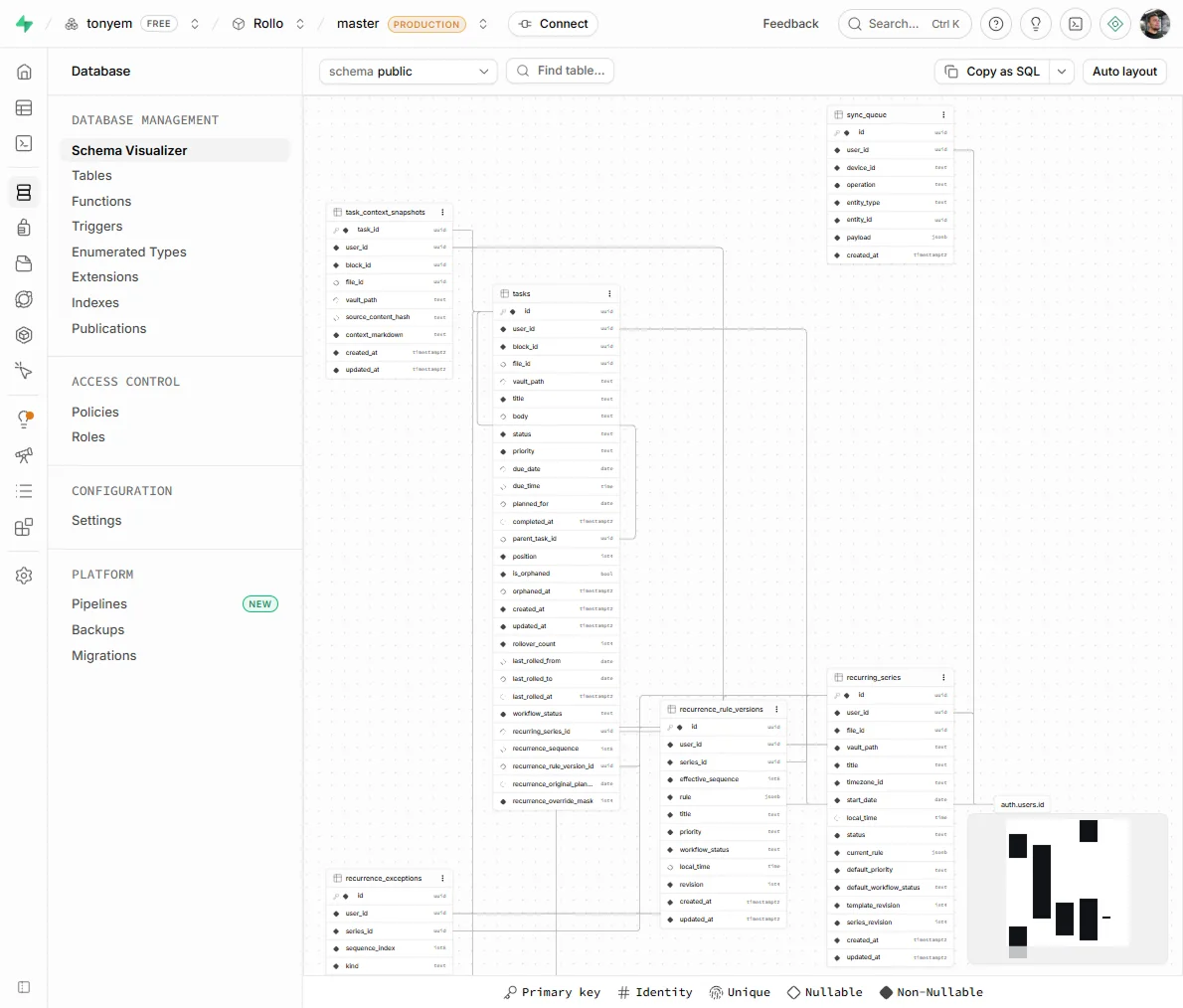Open the inline SQL editor header icon
The height and width of the screenshot is (1008, 1183).
[1076, 24]
